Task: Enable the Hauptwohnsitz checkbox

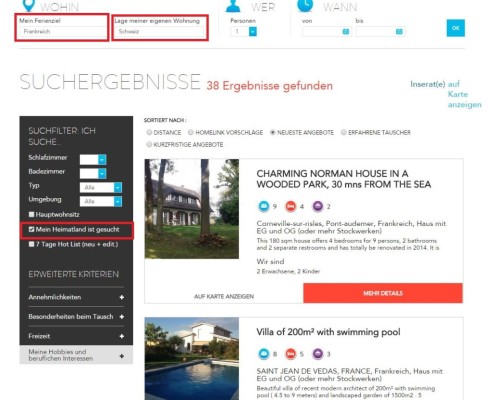Action: [31, 214]
